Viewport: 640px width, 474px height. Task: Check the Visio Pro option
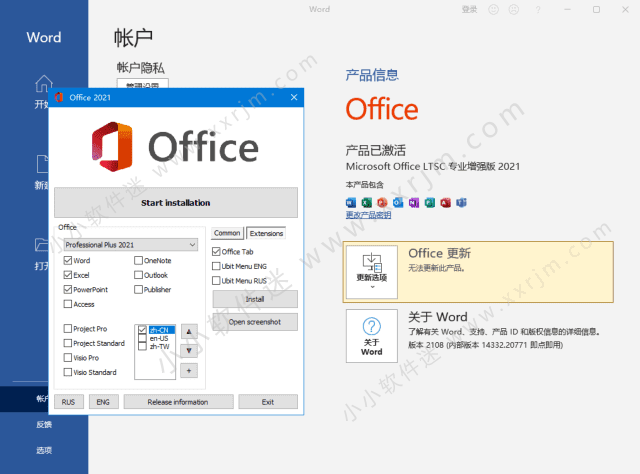pyautogui.click(x=68, y=357)
